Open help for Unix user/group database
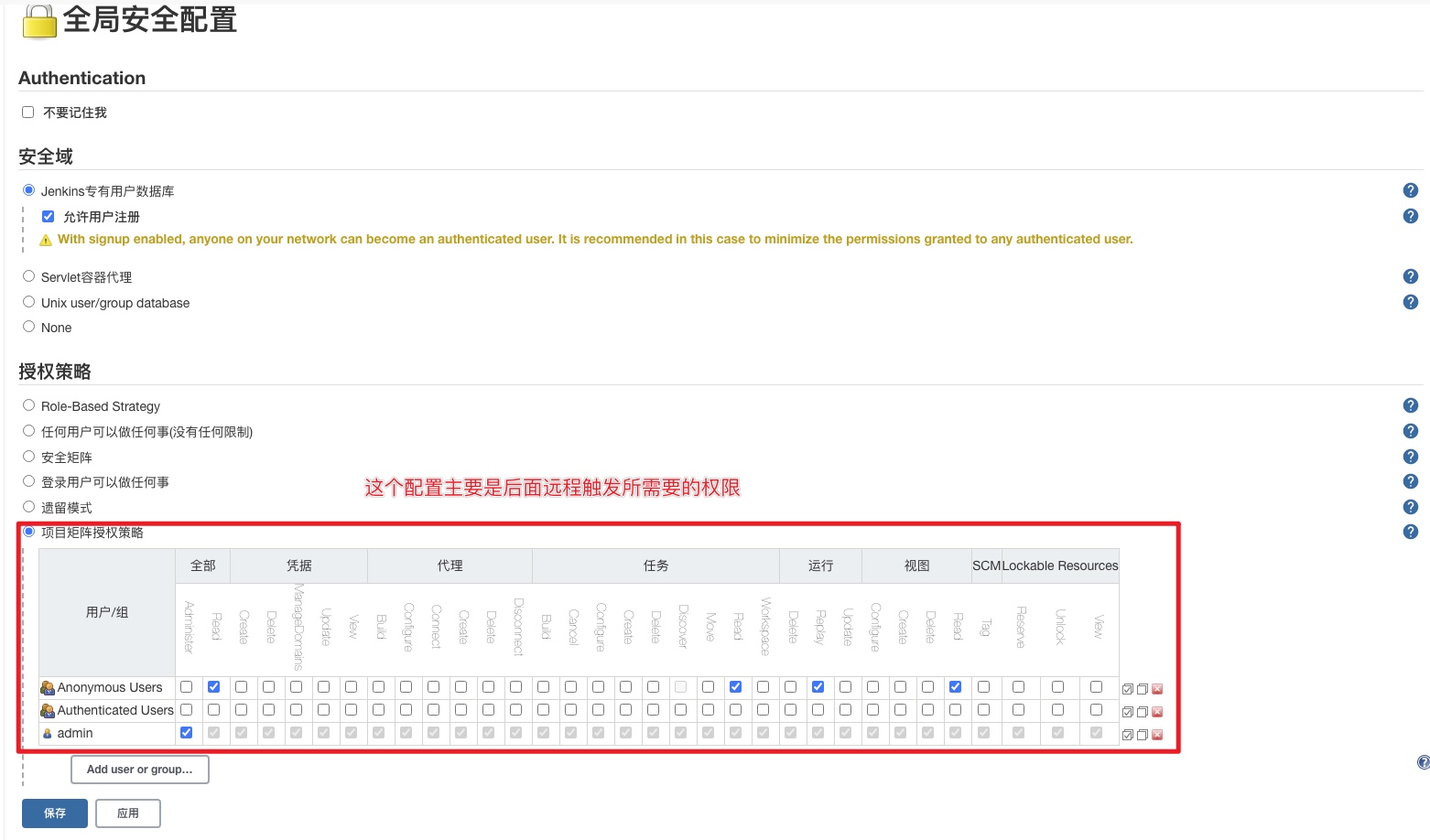 click(x=1411, y=302)
